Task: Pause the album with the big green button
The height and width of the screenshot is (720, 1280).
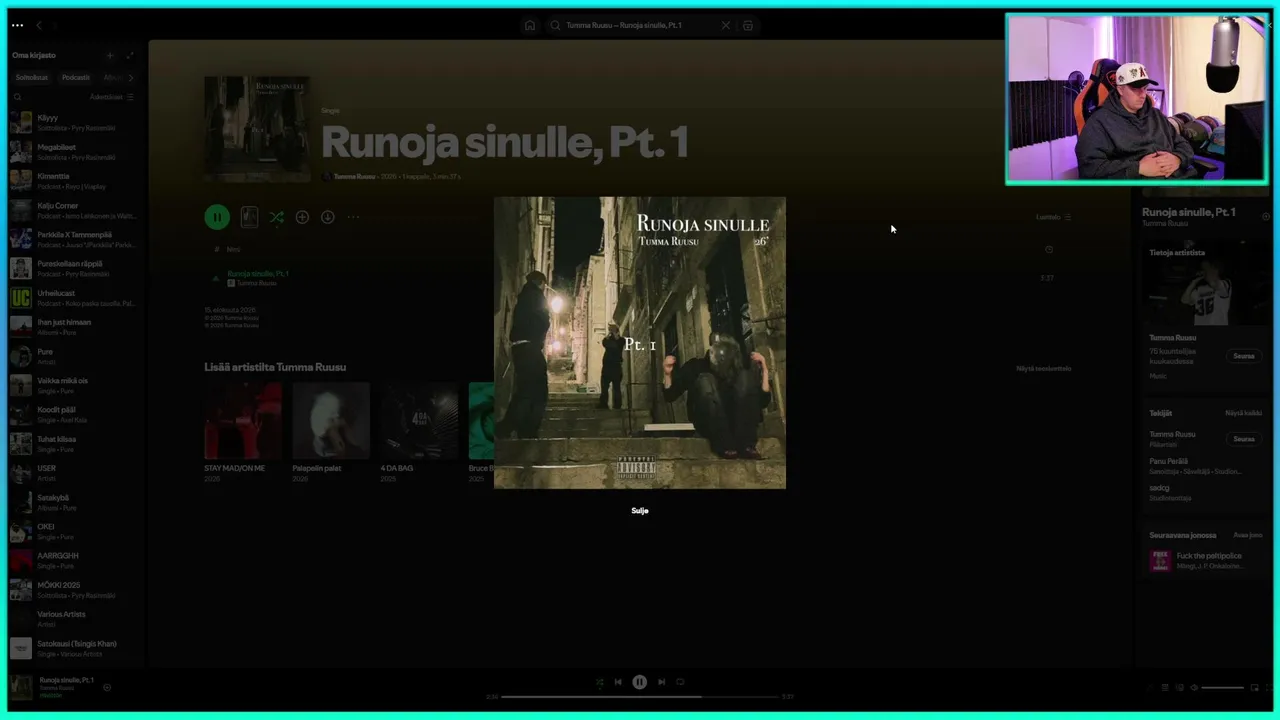Action: point(217,217)
